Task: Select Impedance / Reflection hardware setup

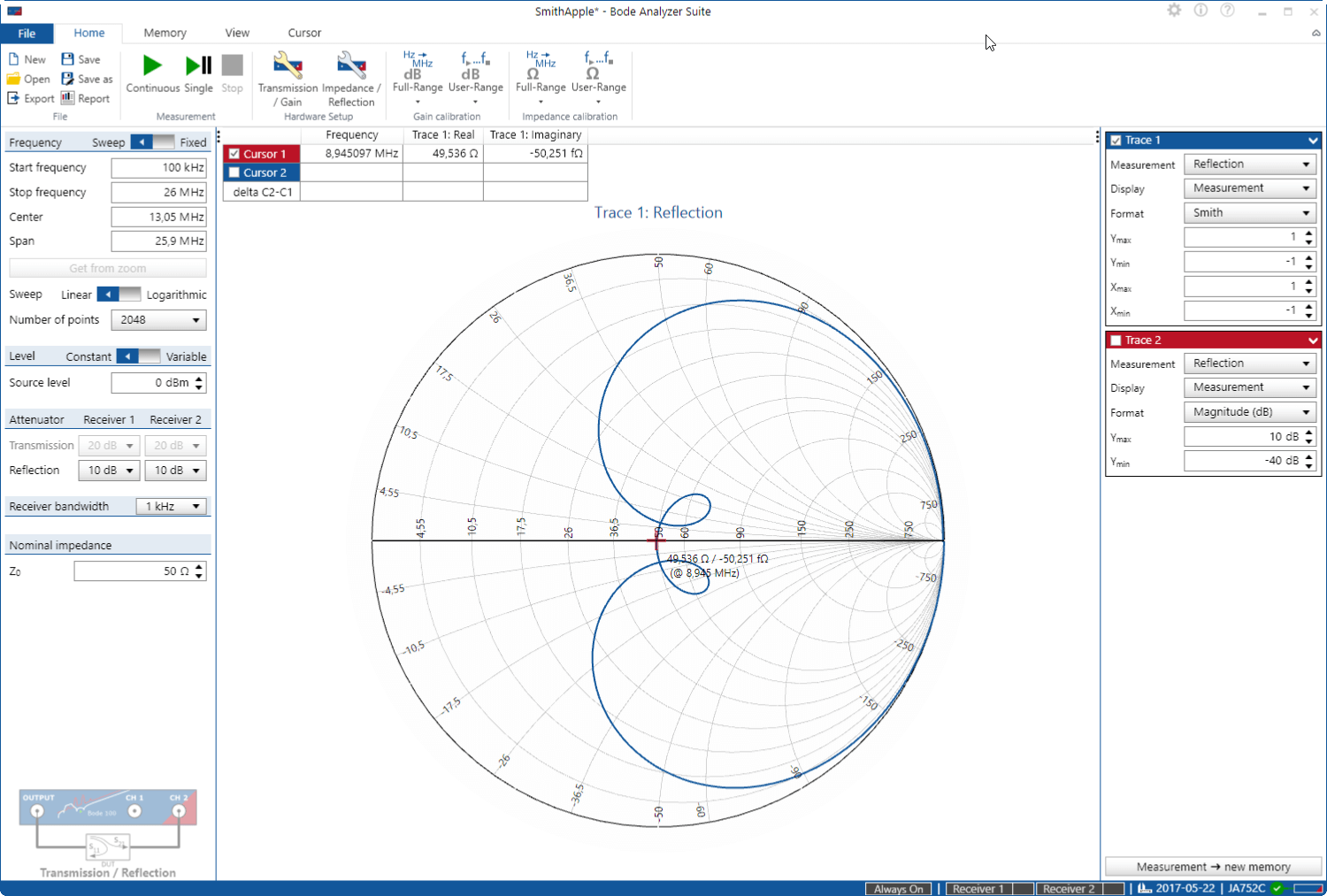Action: click(351, 78)
